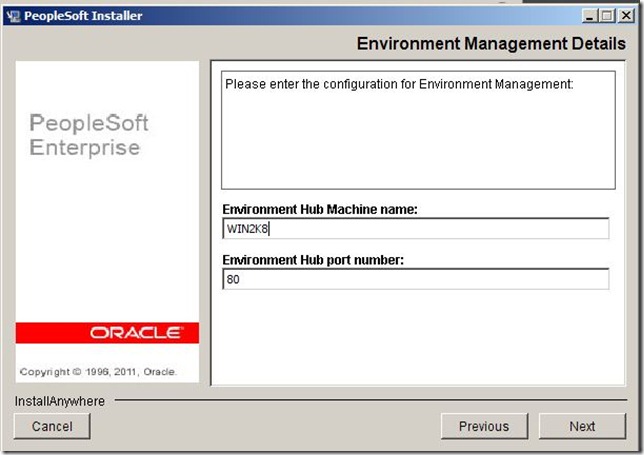Click the Oracle logo banner
Viewport: 644px width, 455px height.
[107, 333]
